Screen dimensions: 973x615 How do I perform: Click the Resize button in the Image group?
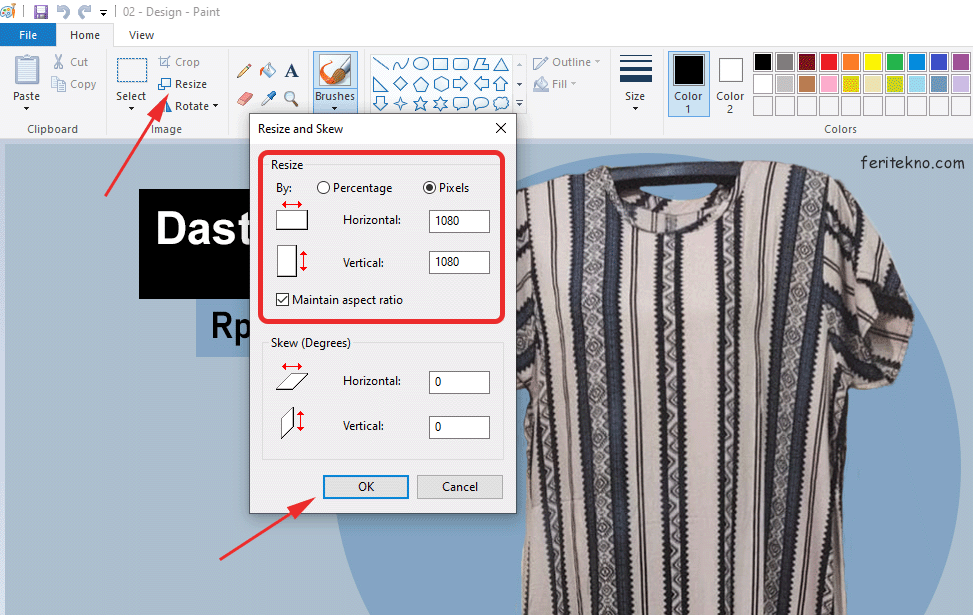click(x=182, y=84)
